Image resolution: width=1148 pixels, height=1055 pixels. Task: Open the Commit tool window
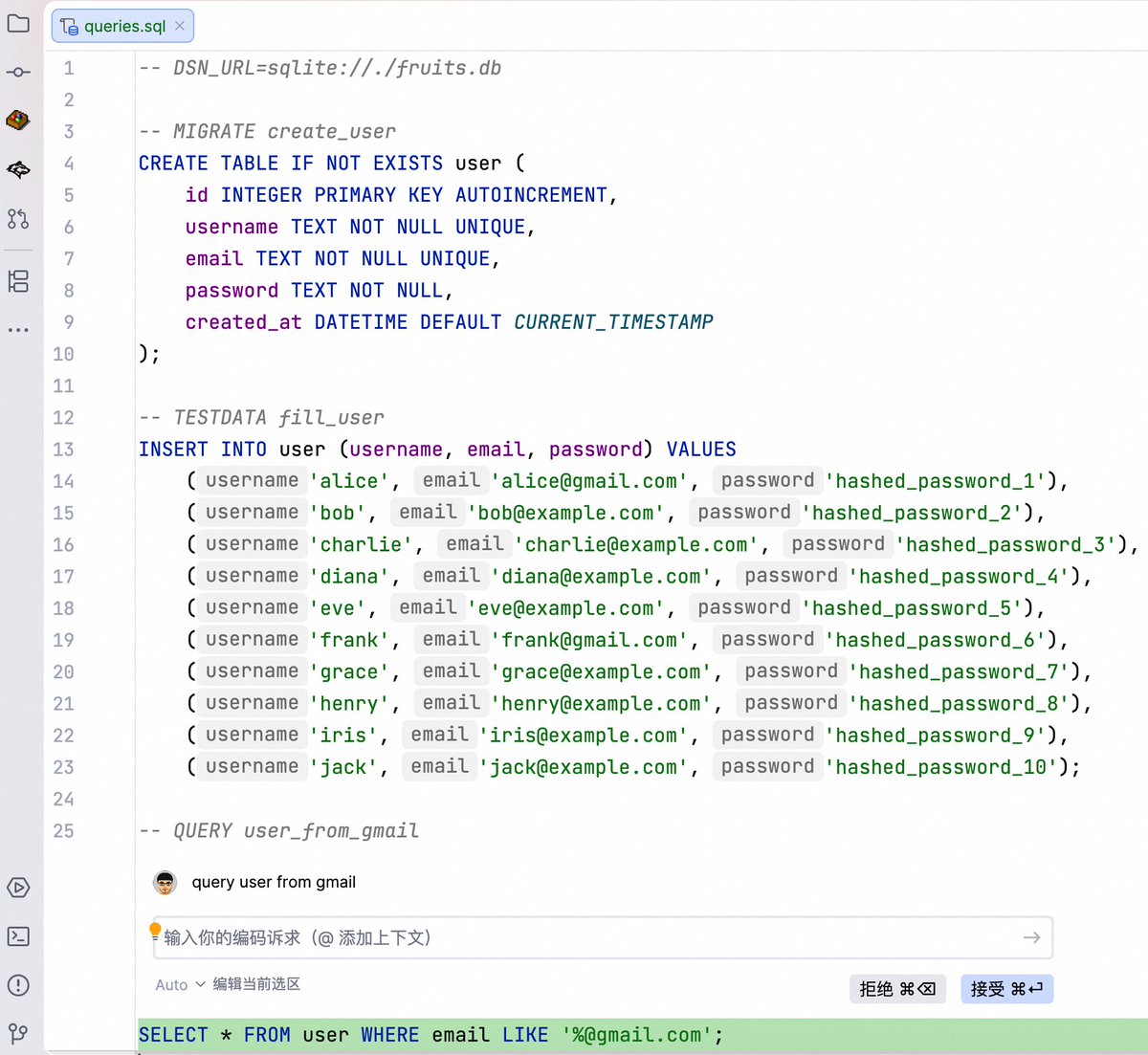(18, 72)
